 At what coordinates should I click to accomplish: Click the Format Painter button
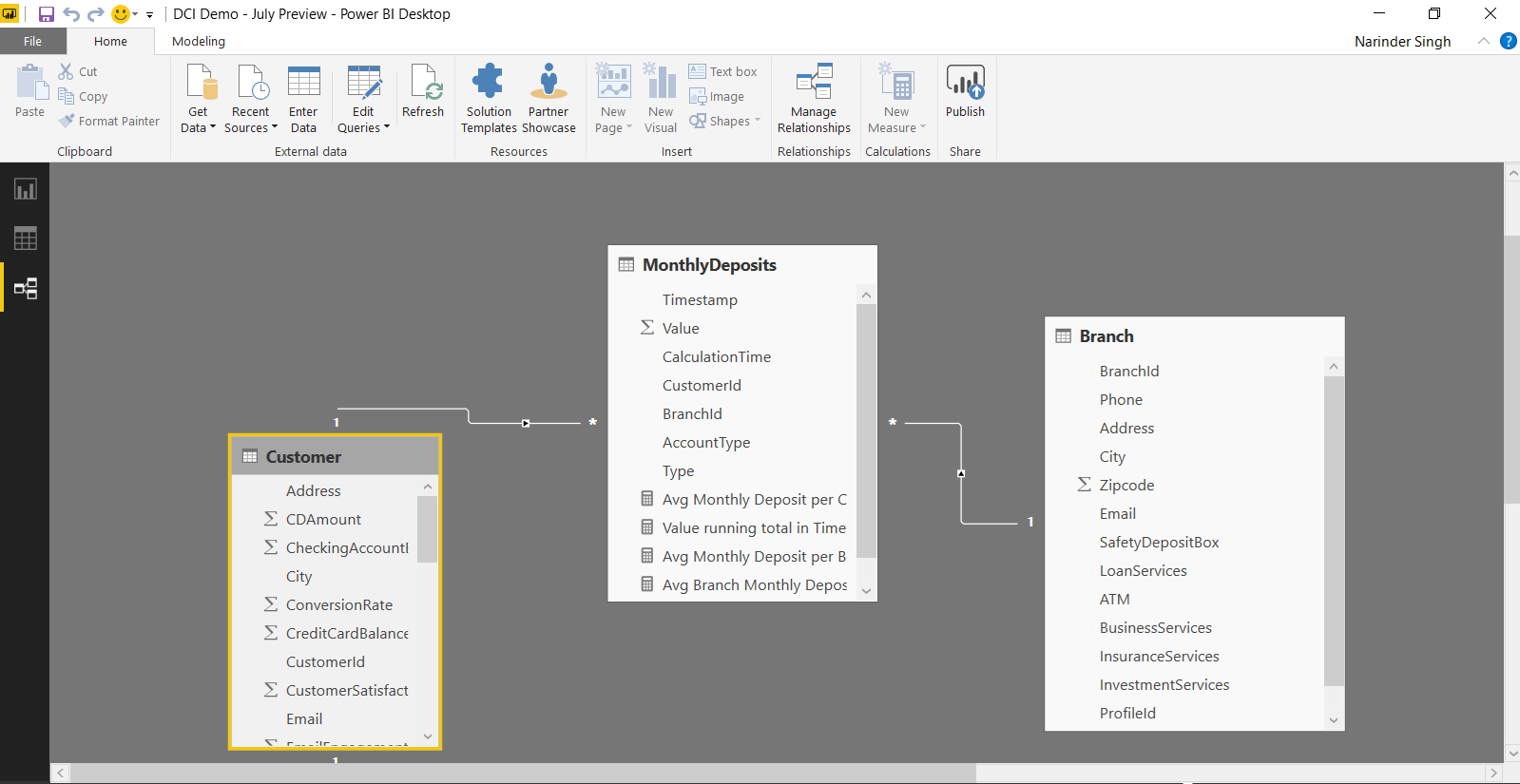[x=108, y=122]
